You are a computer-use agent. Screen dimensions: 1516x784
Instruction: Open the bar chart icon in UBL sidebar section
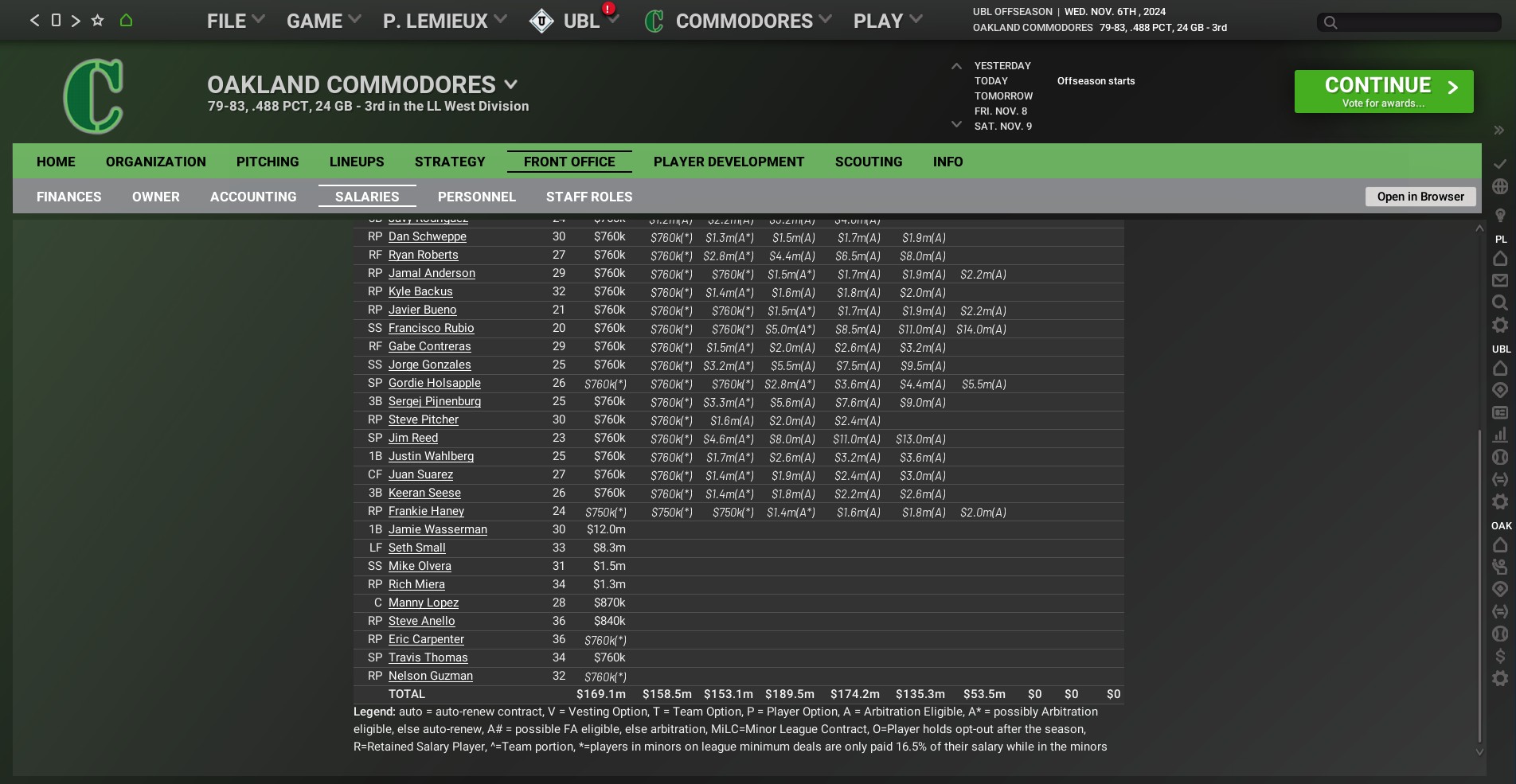point(1500,435)
